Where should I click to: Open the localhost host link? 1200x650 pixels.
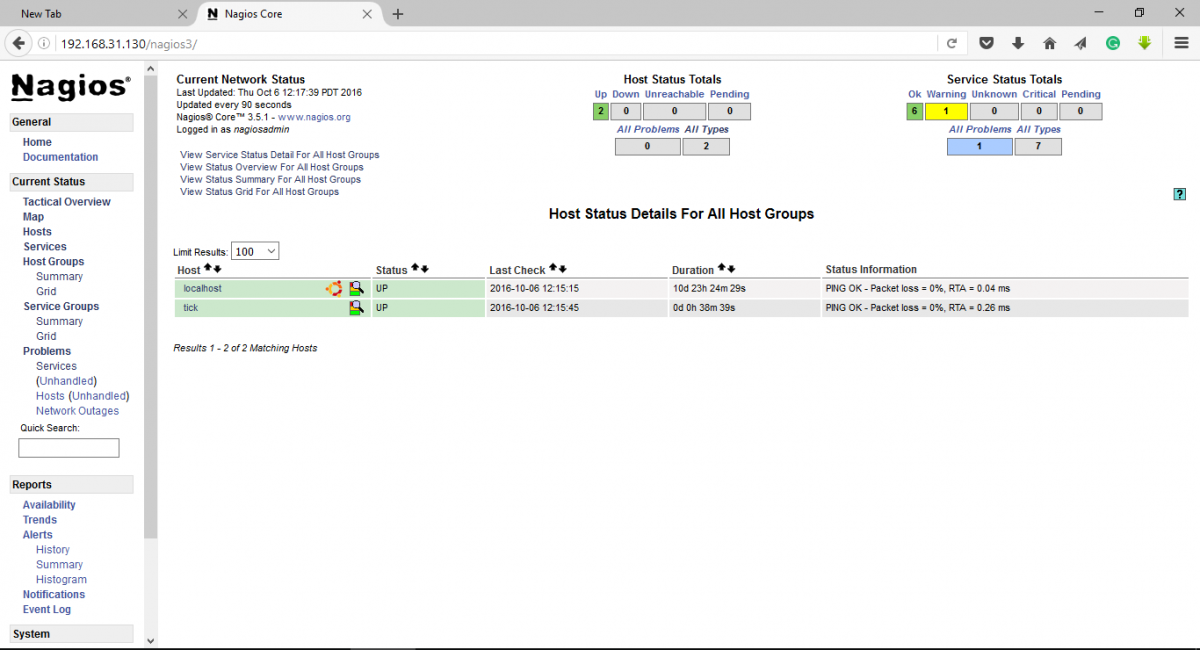point(202,288)
